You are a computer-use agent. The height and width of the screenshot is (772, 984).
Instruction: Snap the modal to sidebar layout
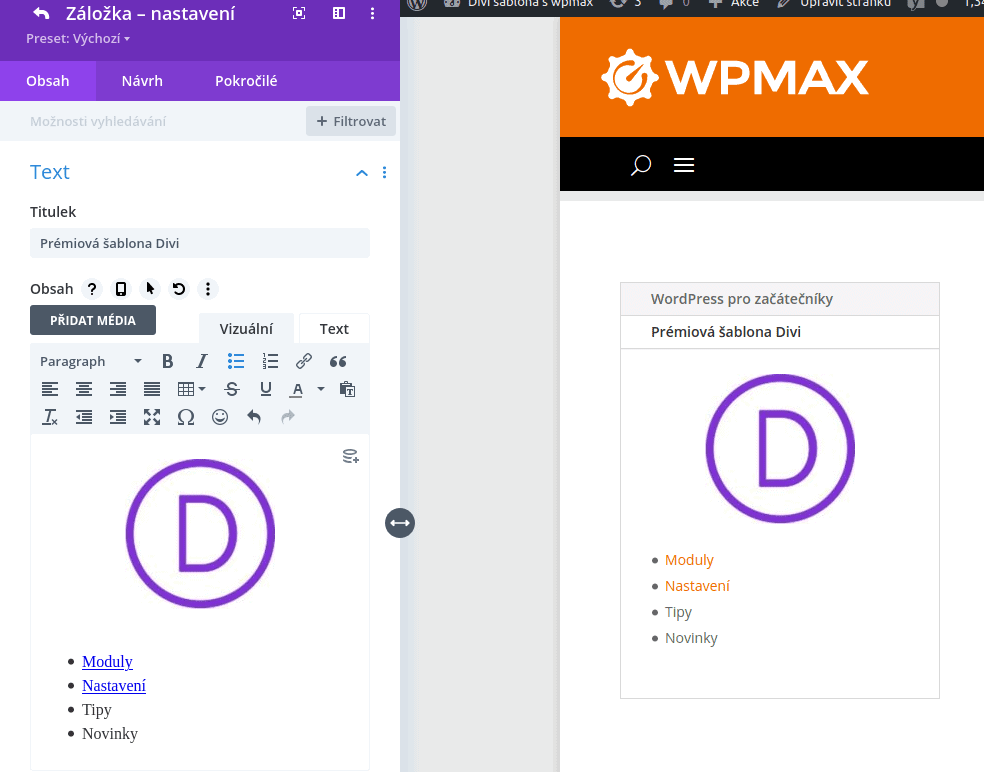coord(339,13)
